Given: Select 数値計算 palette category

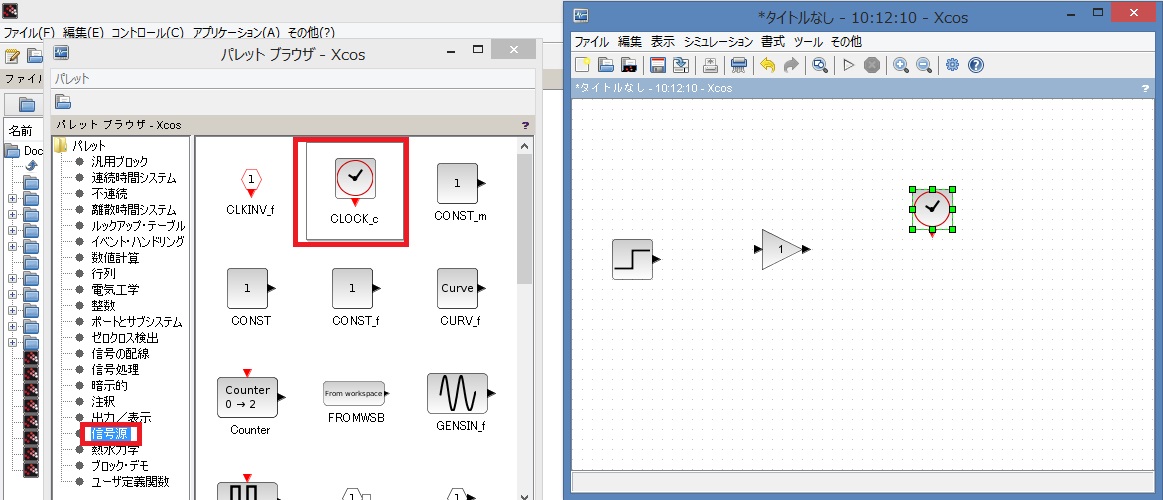Looking at the screenshot, I should click(114, 258).
